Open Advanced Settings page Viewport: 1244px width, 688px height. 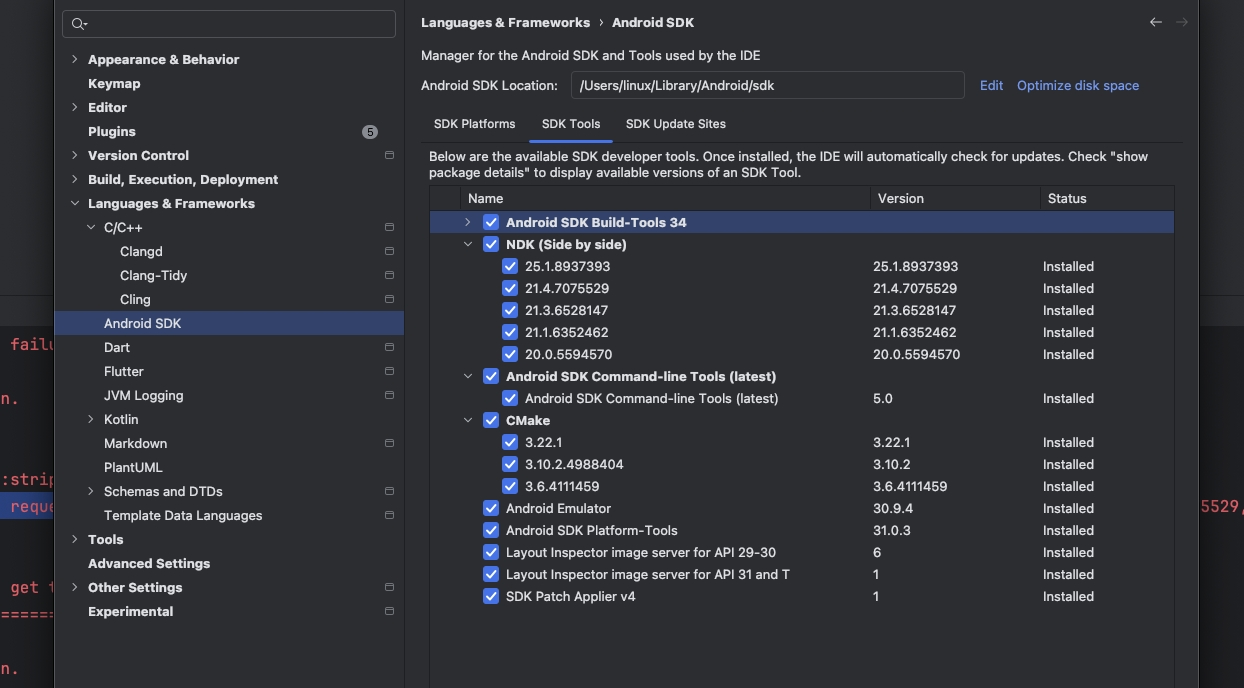[x=149, y=564]
